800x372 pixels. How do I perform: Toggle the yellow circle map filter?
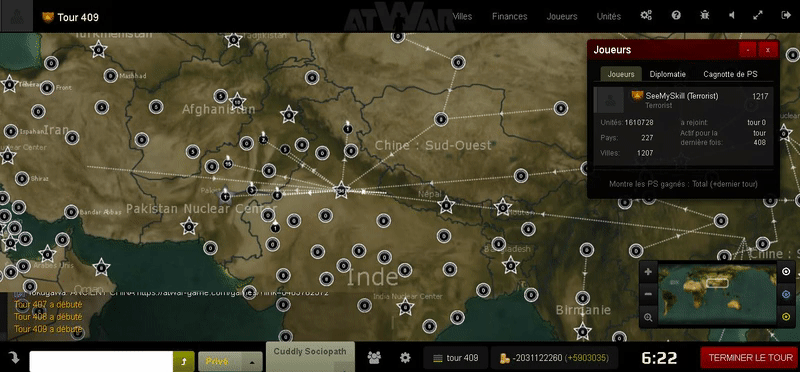[786, 317]
